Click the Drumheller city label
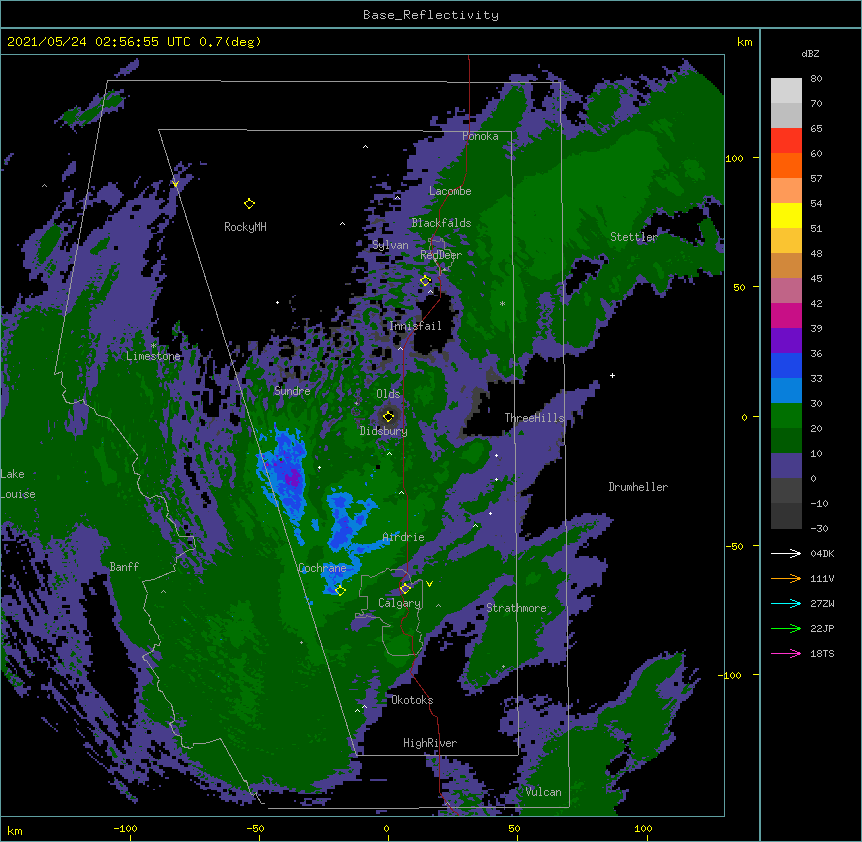 (638, 487)
